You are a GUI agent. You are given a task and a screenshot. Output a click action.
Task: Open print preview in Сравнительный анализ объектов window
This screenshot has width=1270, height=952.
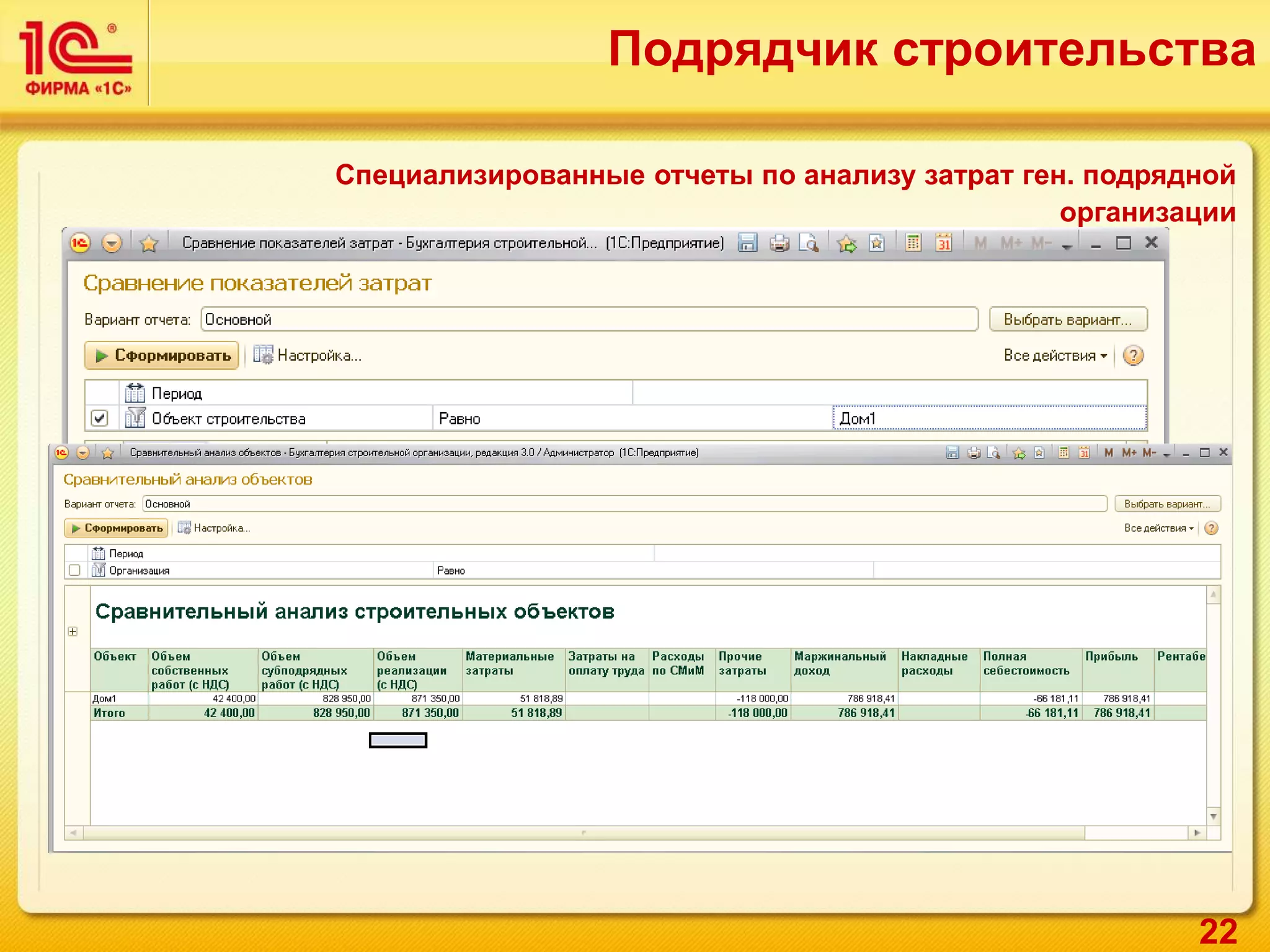[x=993, y=452]
